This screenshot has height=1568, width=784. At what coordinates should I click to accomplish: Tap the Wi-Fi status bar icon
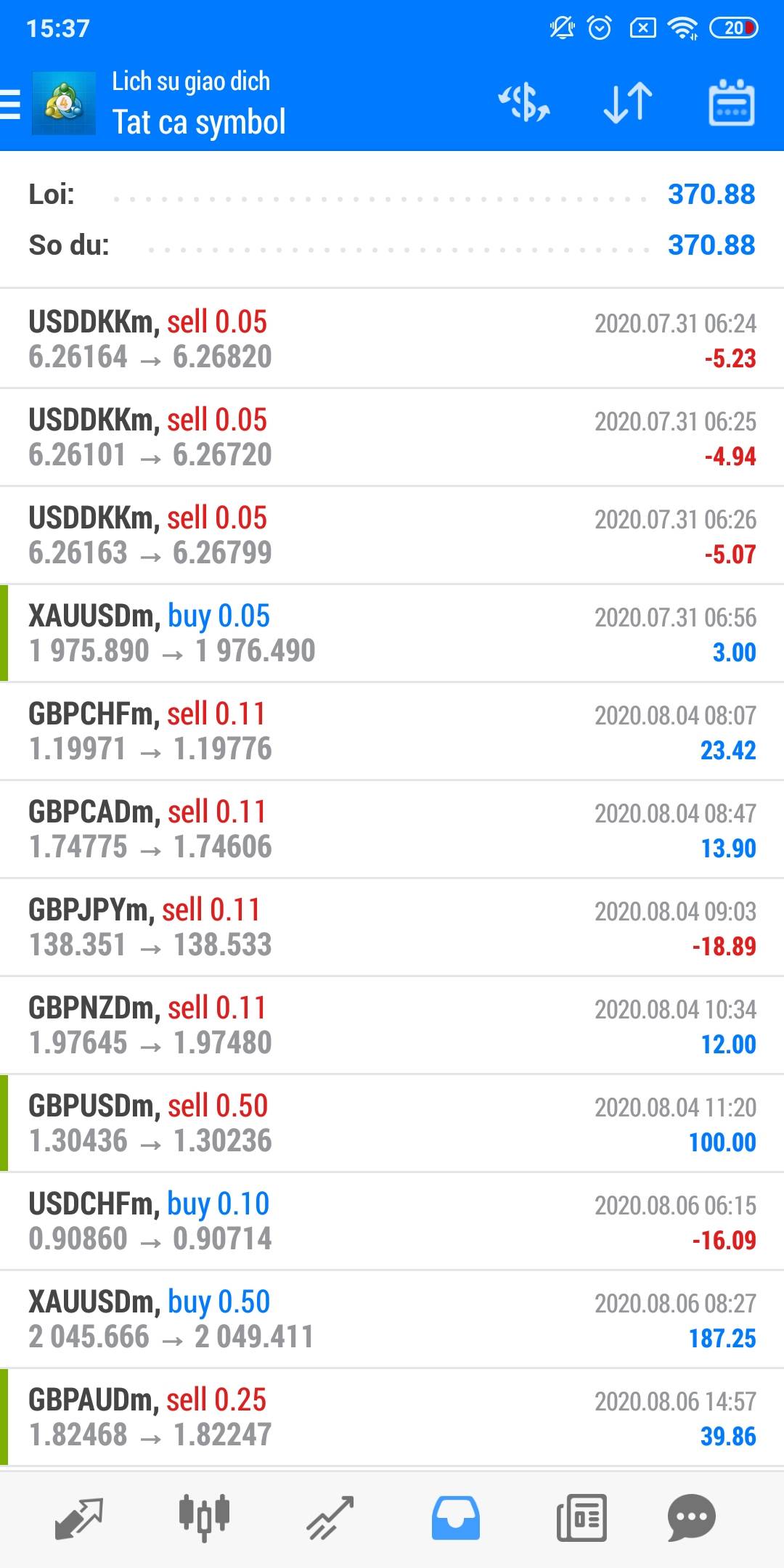tap(682, 28)
